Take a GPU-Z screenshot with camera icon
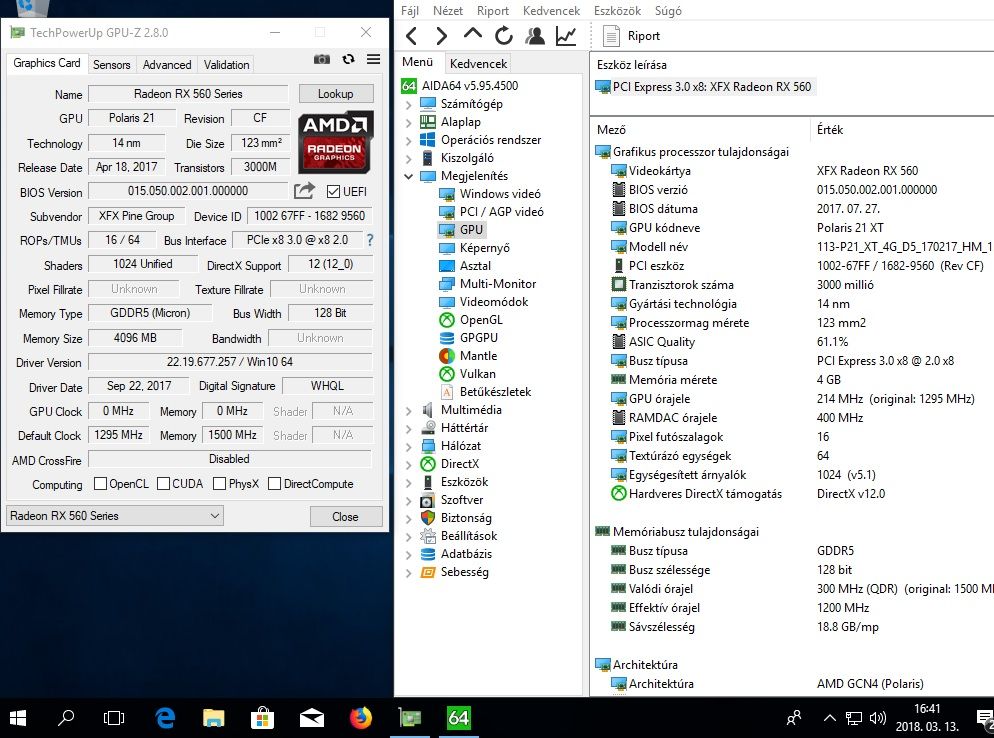Viewport: 994px width, 738px height. coord(321,59)
